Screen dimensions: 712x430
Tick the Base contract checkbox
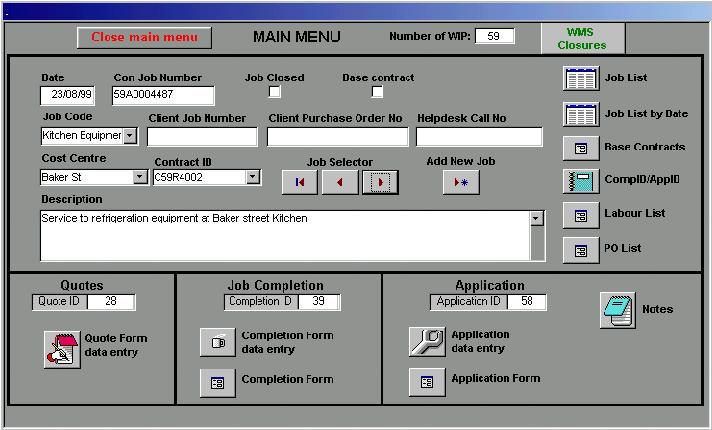click(x=377, y=92)
